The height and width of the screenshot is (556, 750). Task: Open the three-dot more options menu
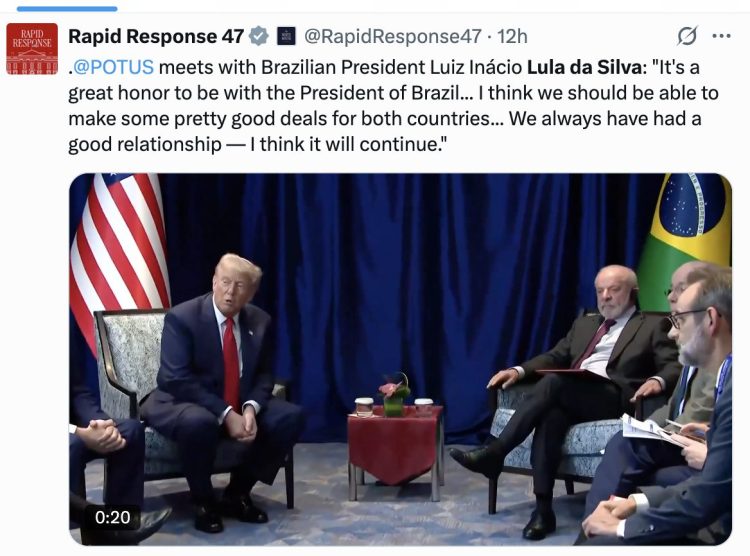[721, 36]
